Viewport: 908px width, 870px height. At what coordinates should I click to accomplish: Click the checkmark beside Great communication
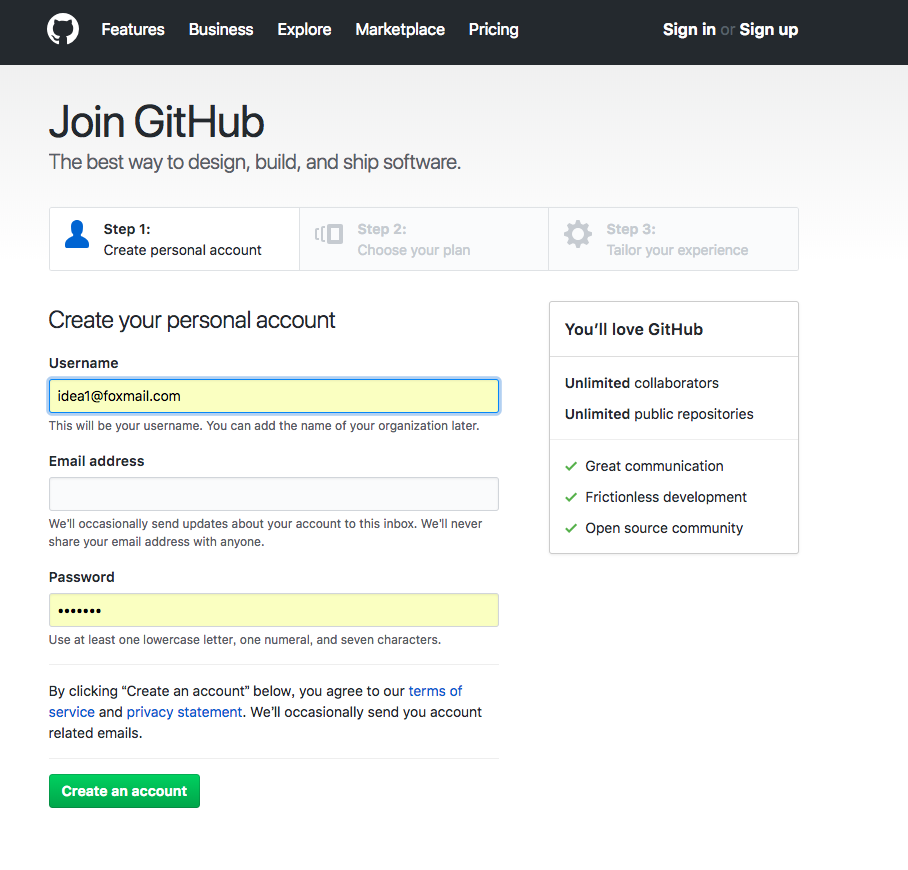tap(571, 466)
